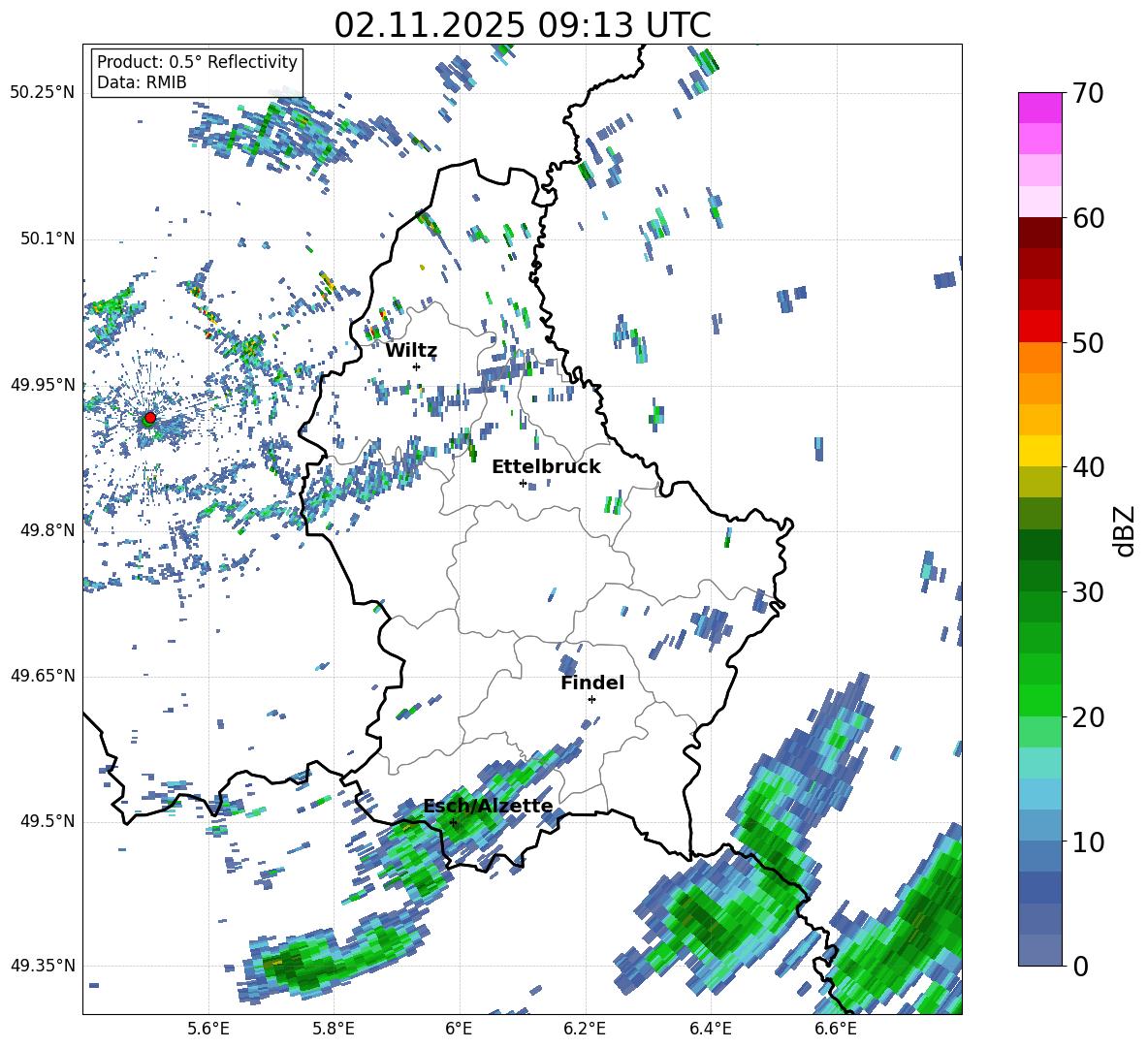Click the 49.8°N latitude label
The height and width of the screenshot is (1048, 1148).
point(47,530)
